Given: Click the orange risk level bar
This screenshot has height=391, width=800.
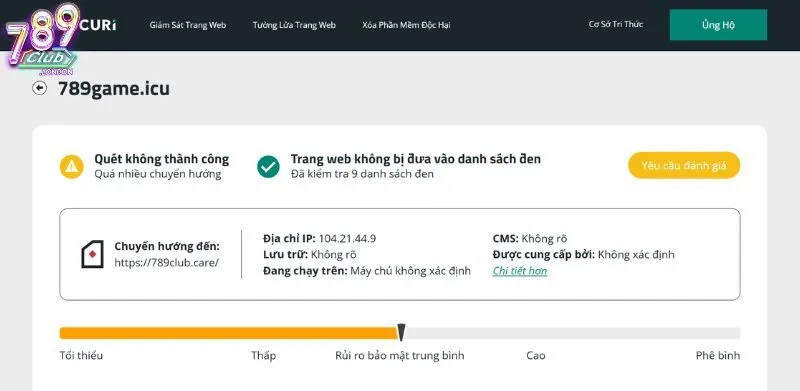Looking at the screenshot, I should point(229,333).
